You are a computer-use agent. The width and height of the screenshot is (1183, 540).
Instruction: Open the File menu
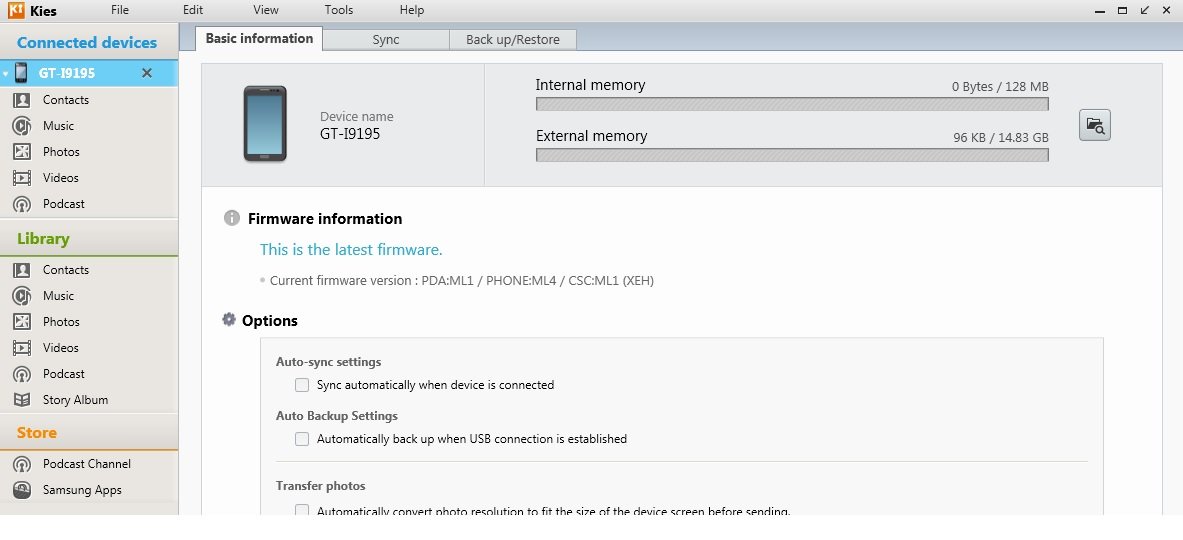tap(119, 10)
